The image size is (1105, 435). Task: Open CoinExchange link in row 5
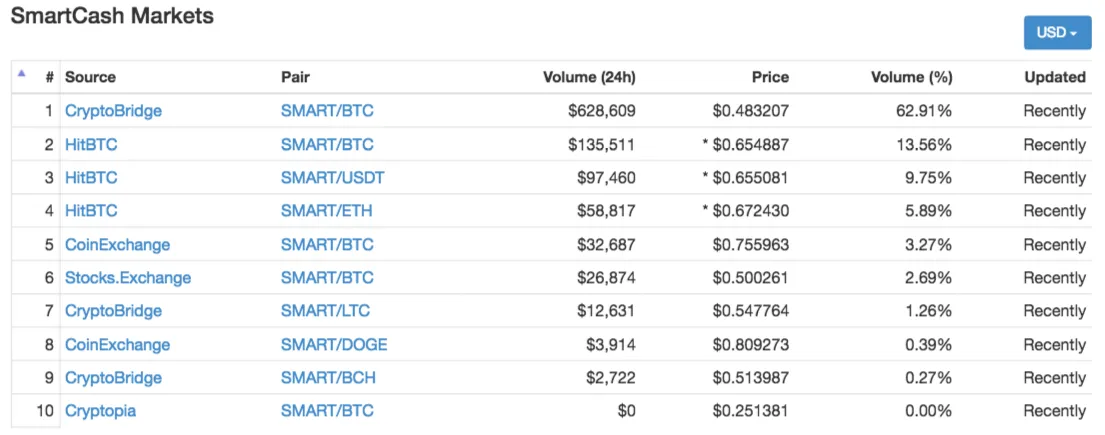[118, 245]
